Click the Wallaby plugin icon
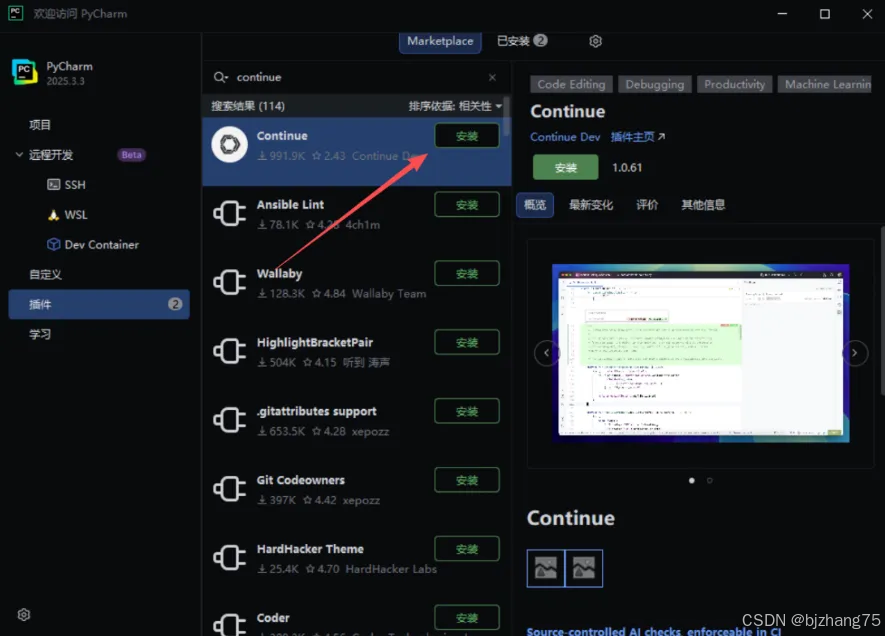This screenshot has width=885, height=636. coord(230,282)
